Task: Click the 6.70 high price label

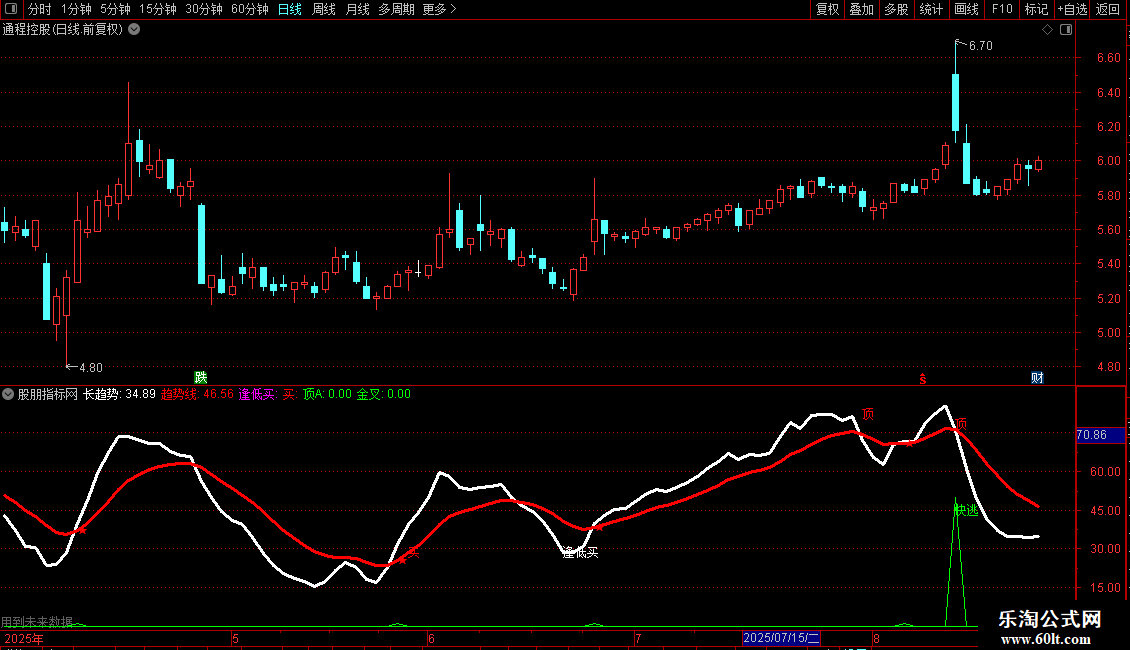Action: coord(981,46)
